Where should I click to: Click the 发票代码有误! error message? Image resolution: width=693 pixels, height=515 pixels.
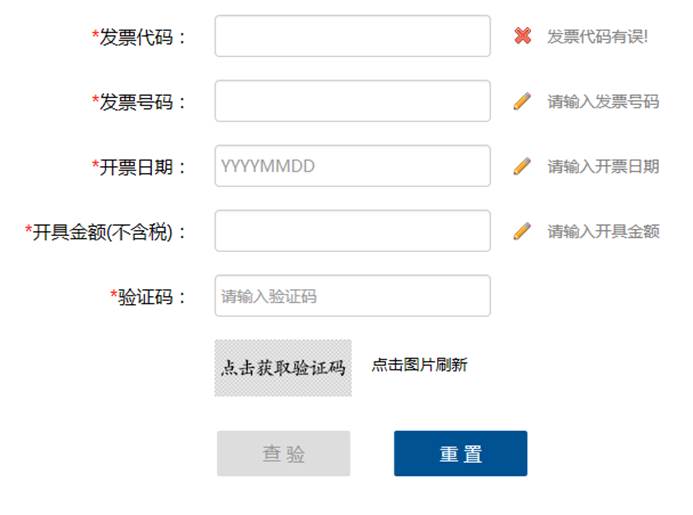(x=598, y=36)
